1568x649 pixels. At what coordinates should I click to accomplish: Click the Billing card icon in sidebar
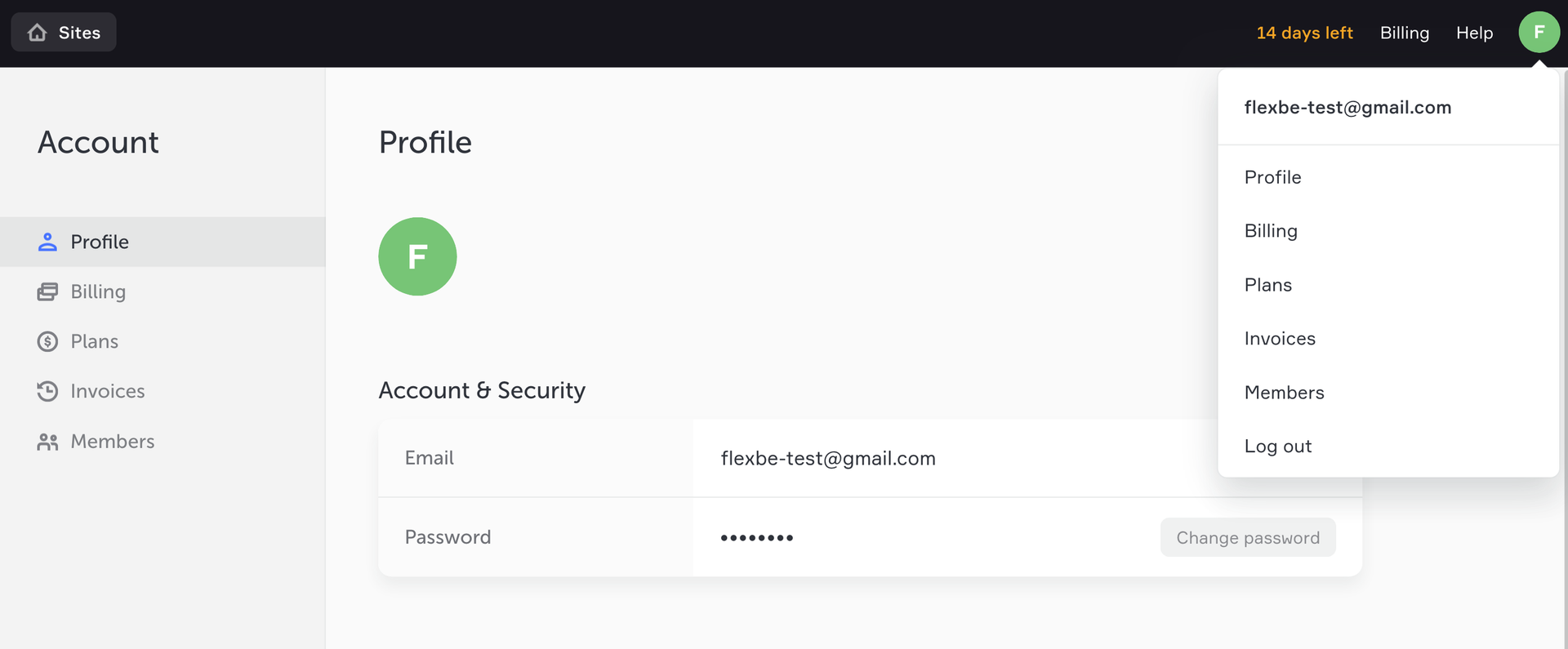(x=47, y=291)
